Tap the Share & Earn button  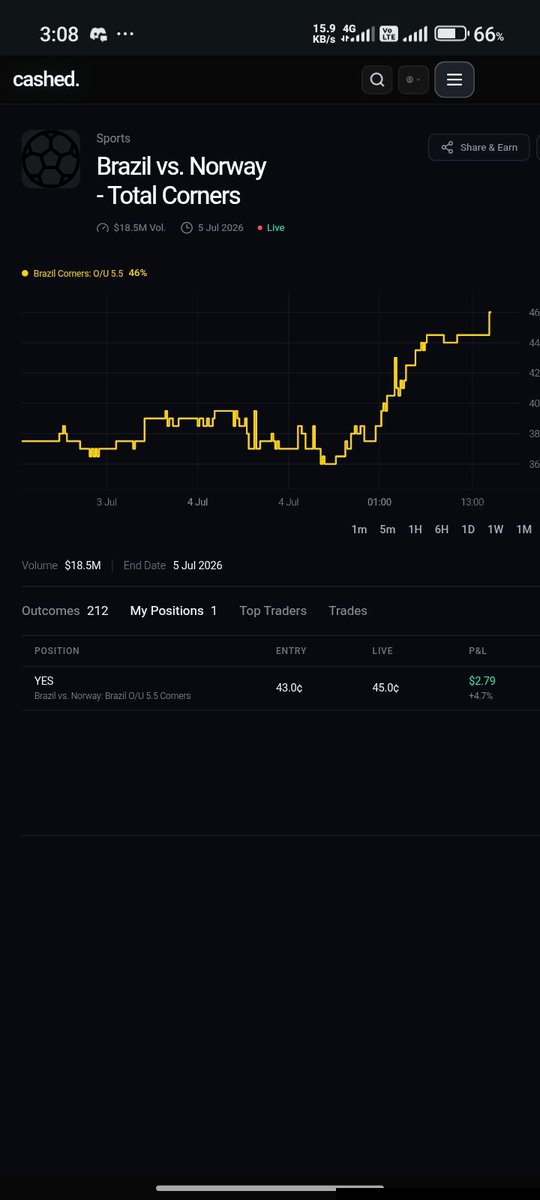tap(479, 147)
